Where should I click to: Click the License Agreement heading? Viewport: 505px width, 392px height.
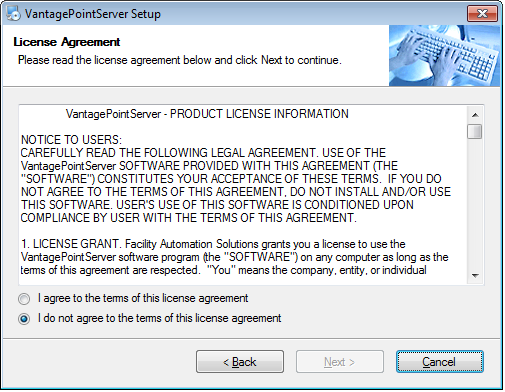[67, 42]
